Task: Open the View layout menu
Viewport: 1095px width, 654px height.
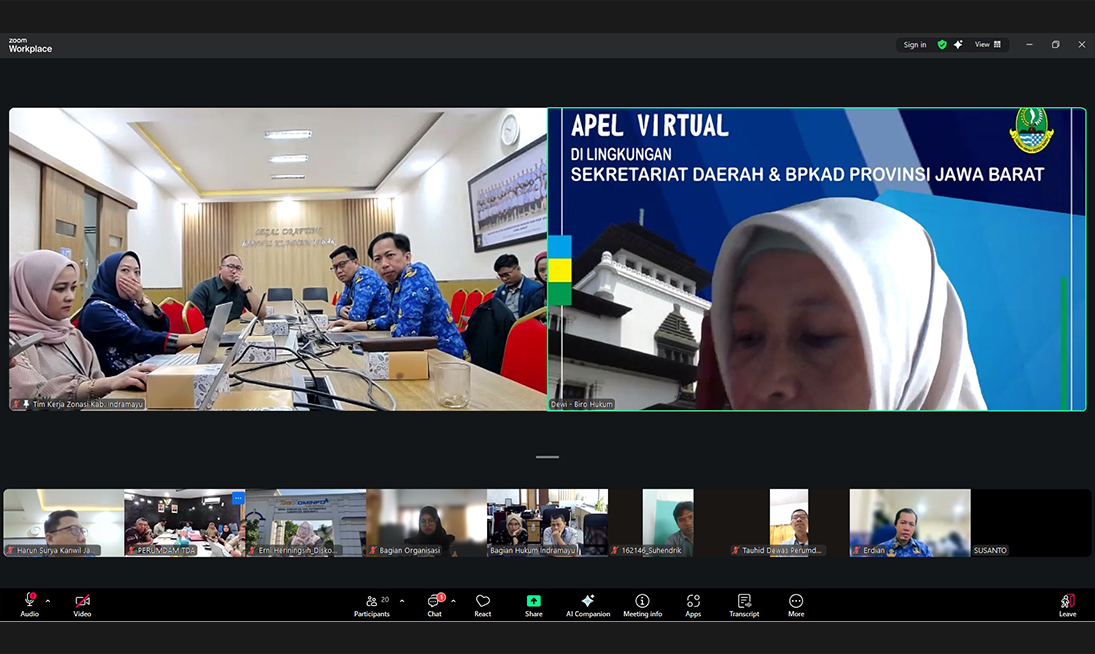Action: [988, 45]
